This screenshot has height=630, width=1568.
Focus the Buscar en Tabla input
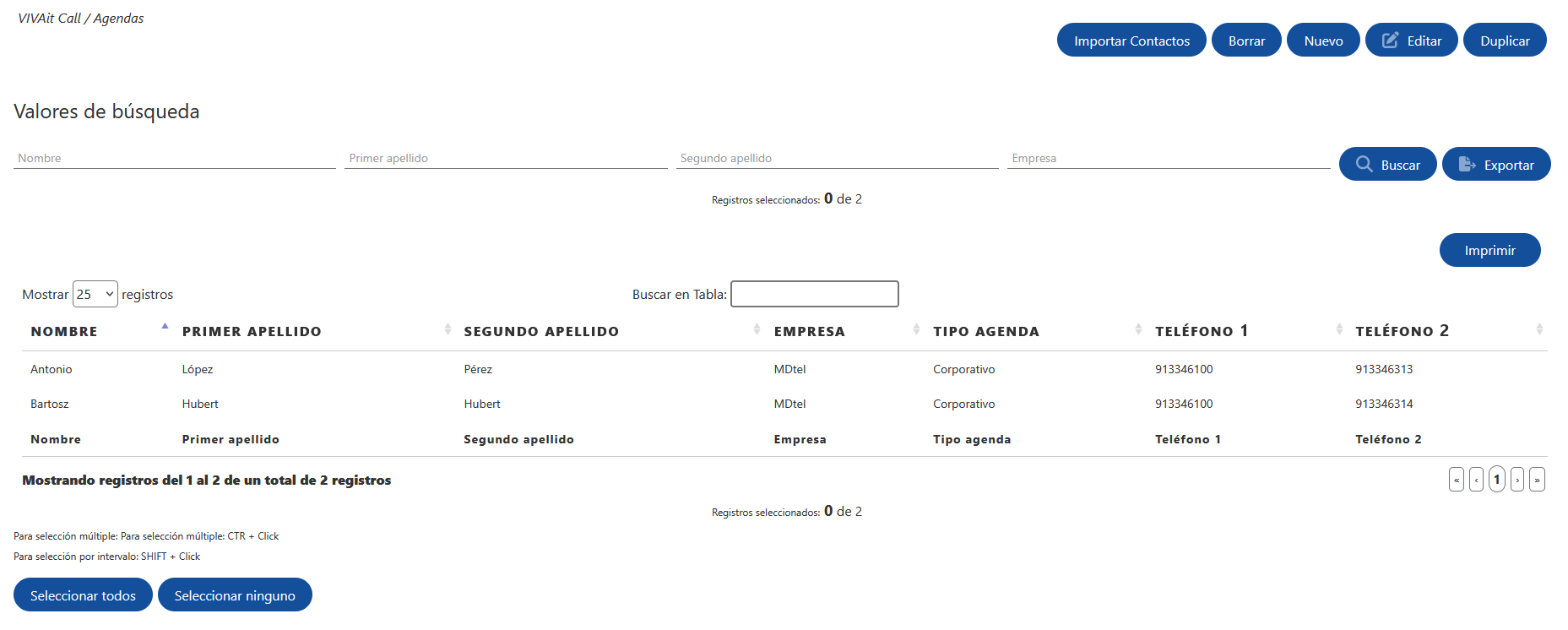[814, 294]
